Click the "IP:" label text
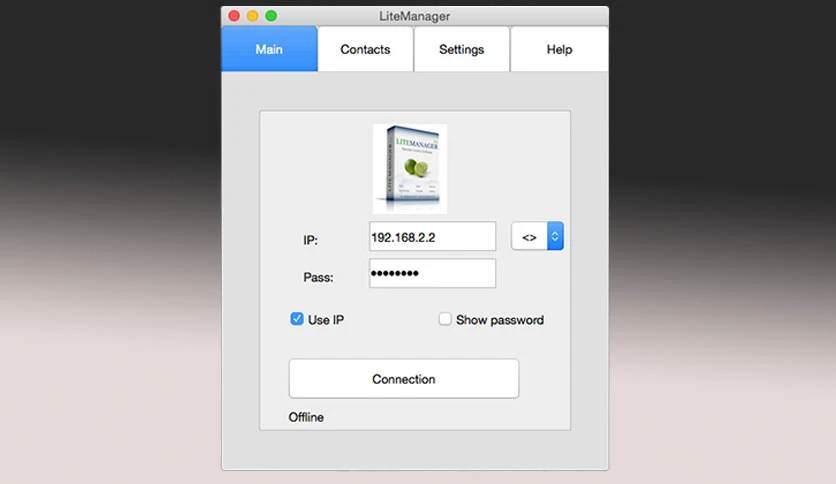The width and height of the screenshot is (836, 484). point(310,240)
